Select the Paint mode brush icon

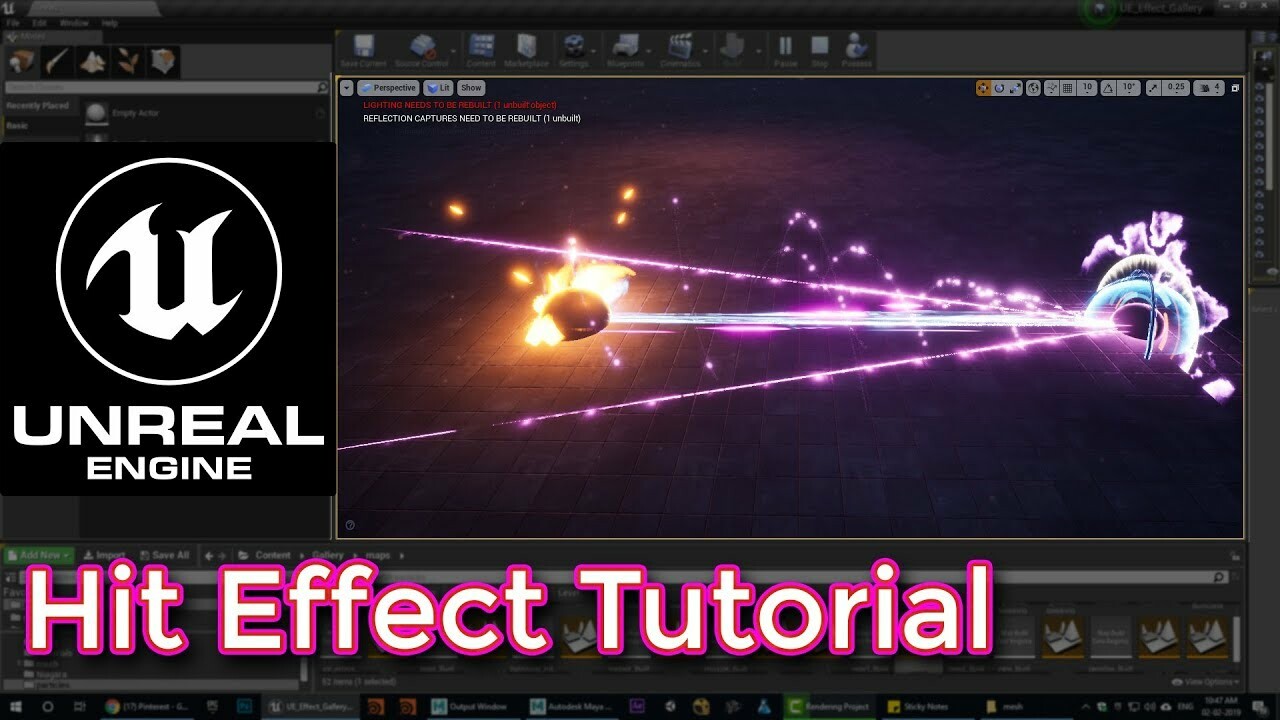coord(57,61)
